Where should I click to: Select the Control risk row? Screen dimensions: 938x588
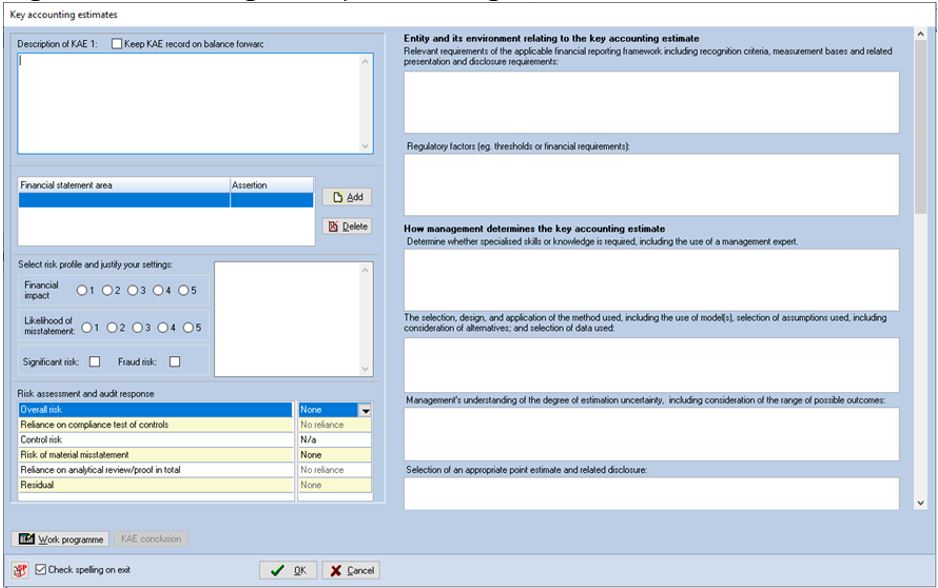pos(156,440)
